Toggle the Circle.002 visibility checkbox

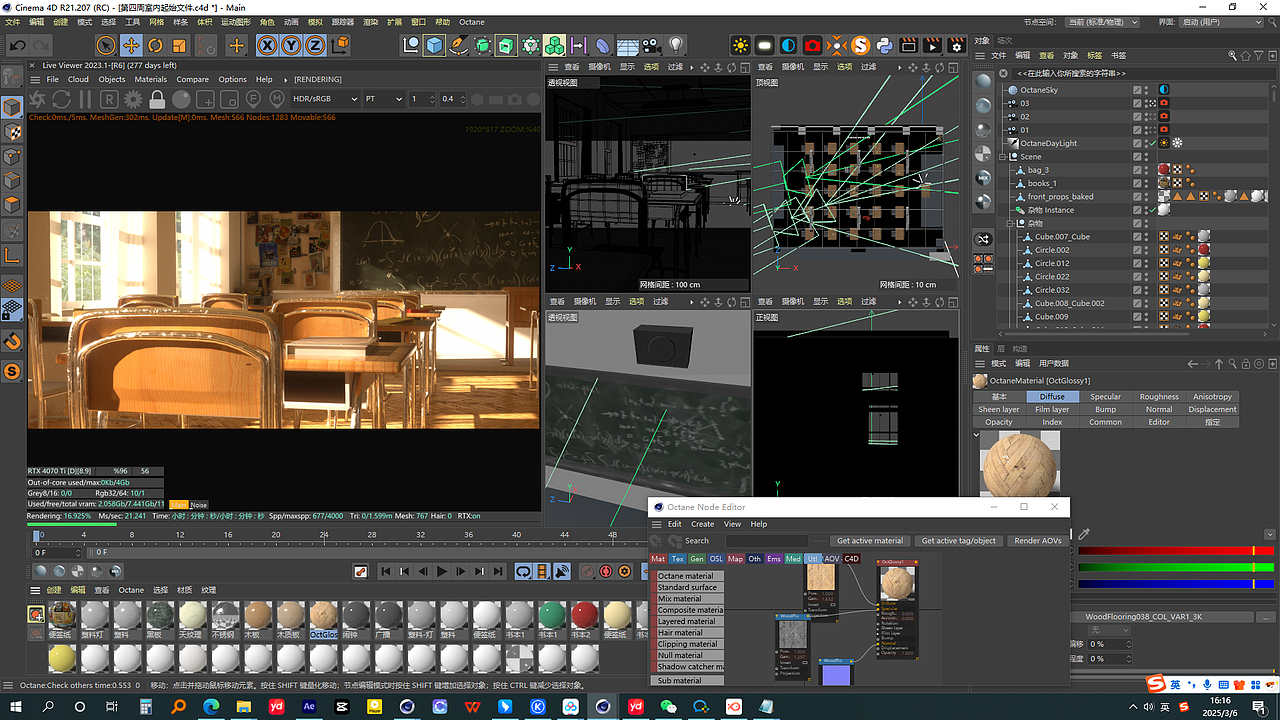click(1137, 250)
